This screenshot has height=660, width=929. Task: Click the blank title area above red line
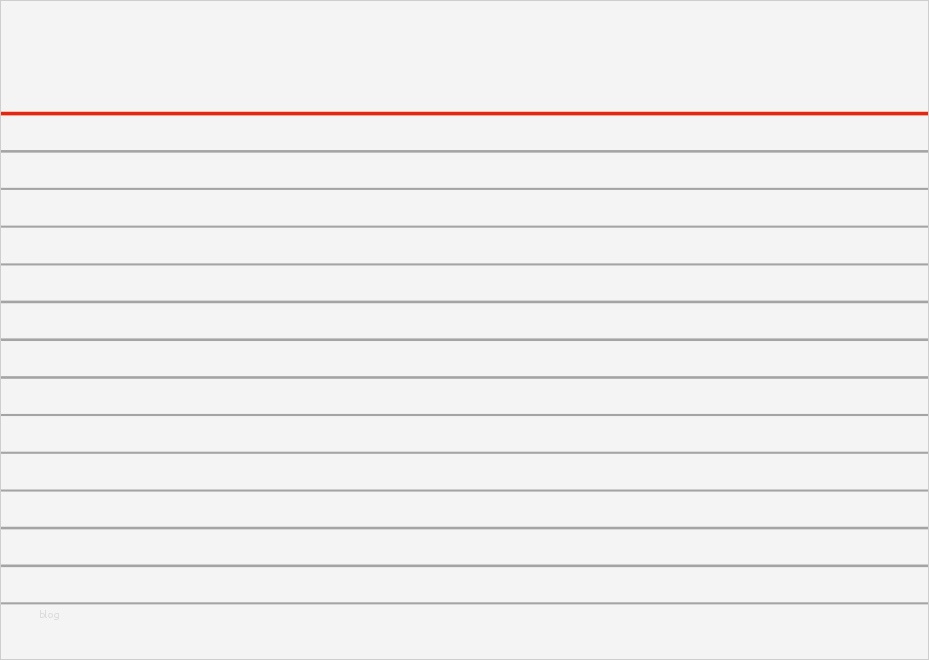point(464,56)
